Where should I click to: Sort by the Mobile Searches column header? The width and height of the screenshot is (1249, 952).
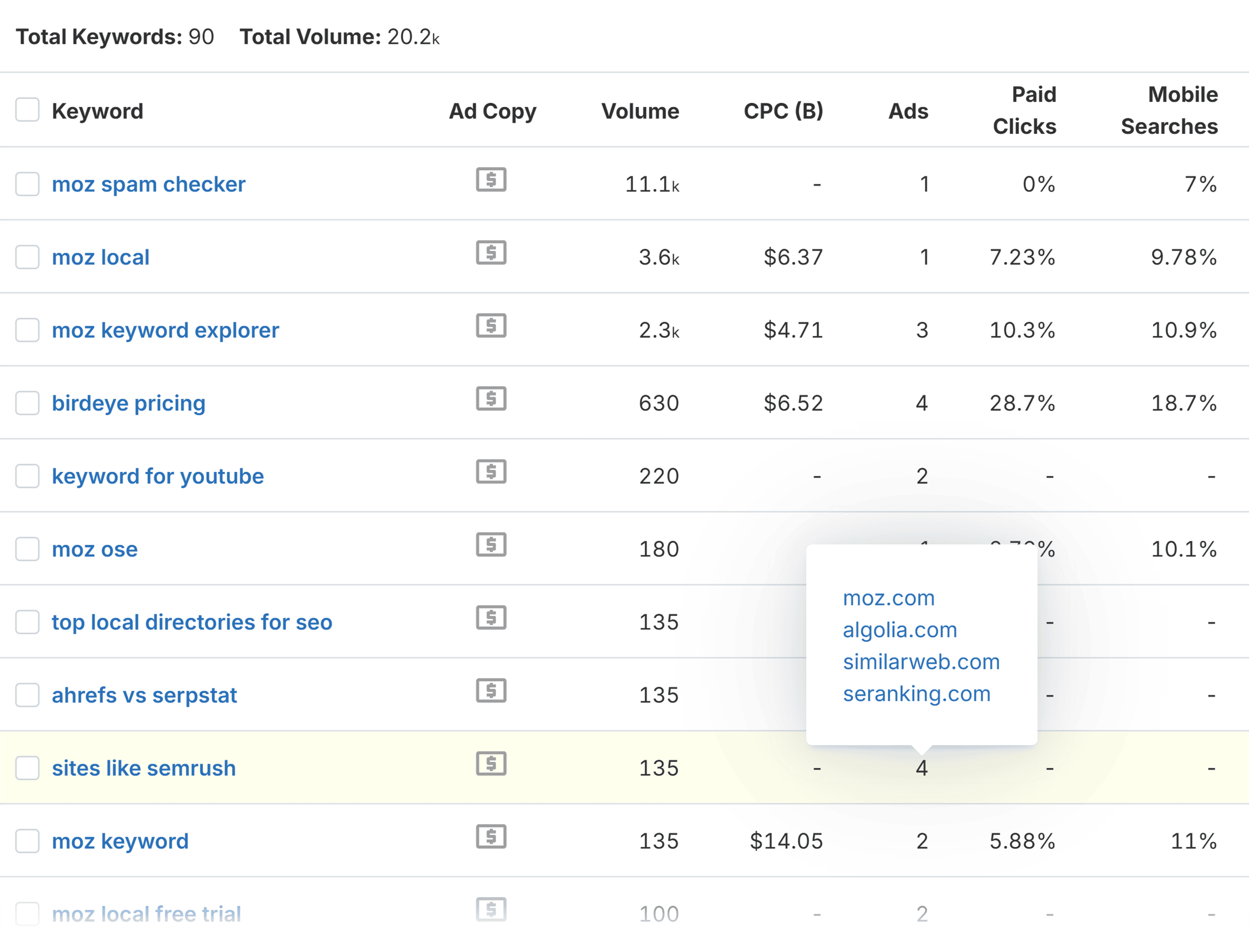point(1170,110)
